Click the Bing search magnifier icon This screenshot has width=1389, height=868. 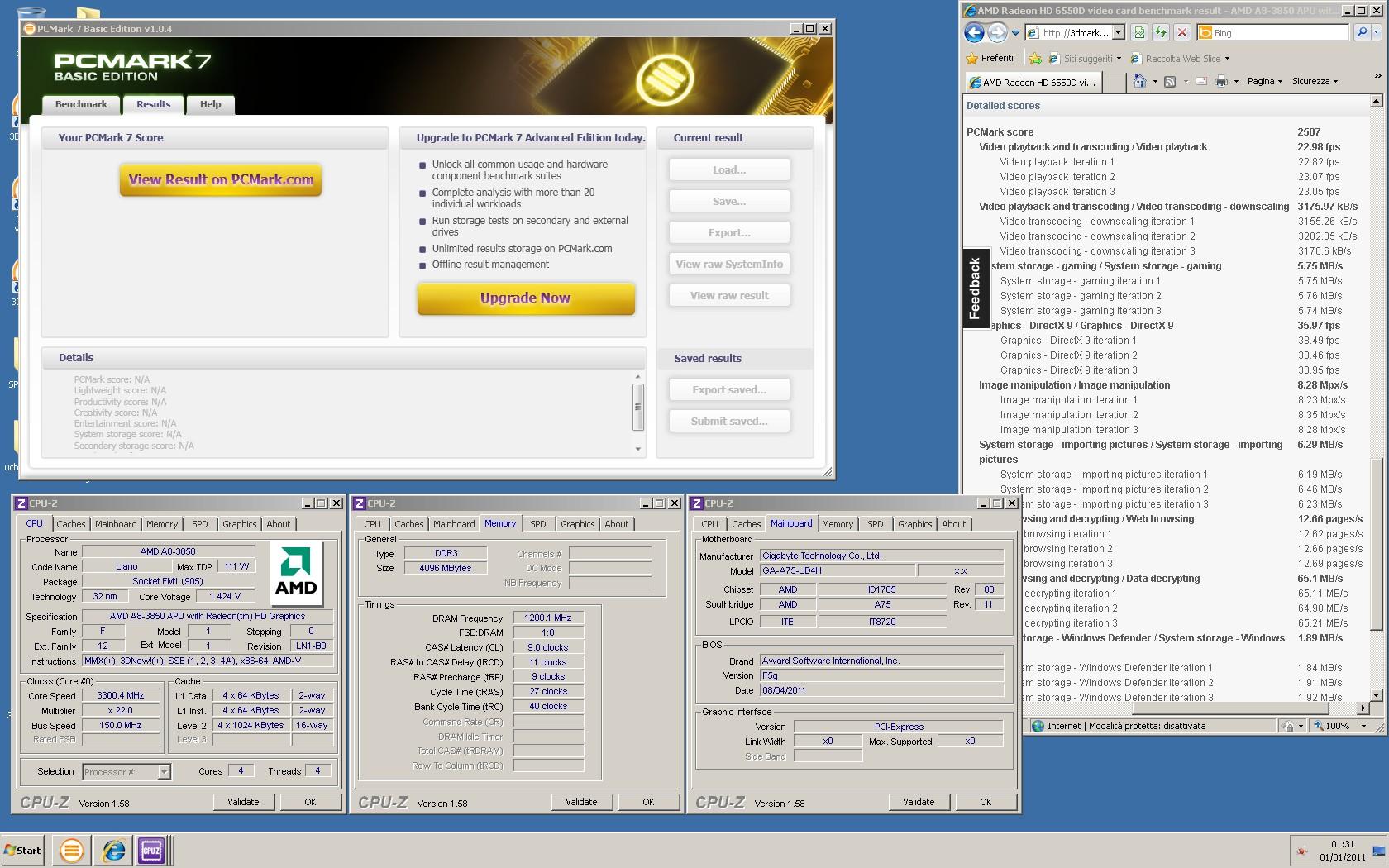1362,32
